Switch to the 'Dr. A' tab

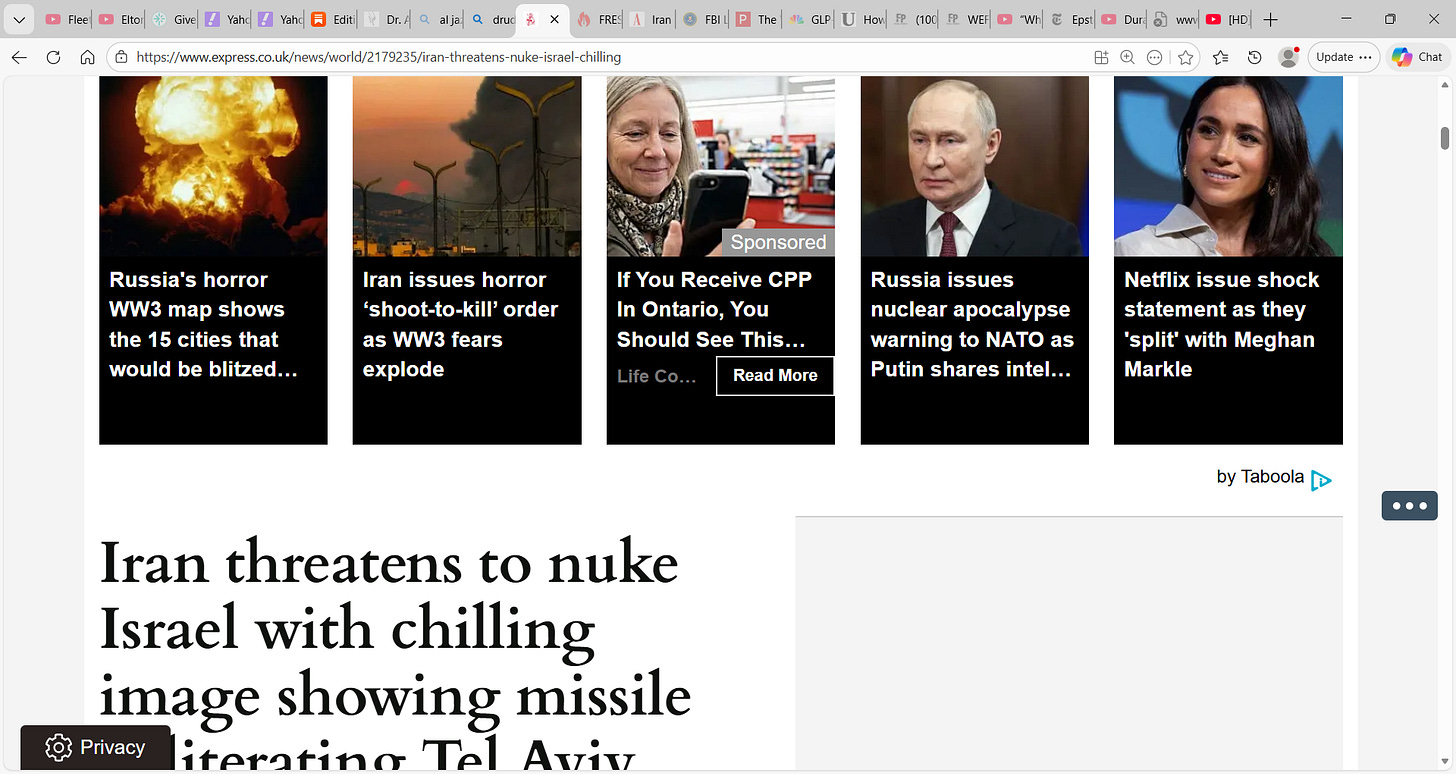[x=384, y=19]
